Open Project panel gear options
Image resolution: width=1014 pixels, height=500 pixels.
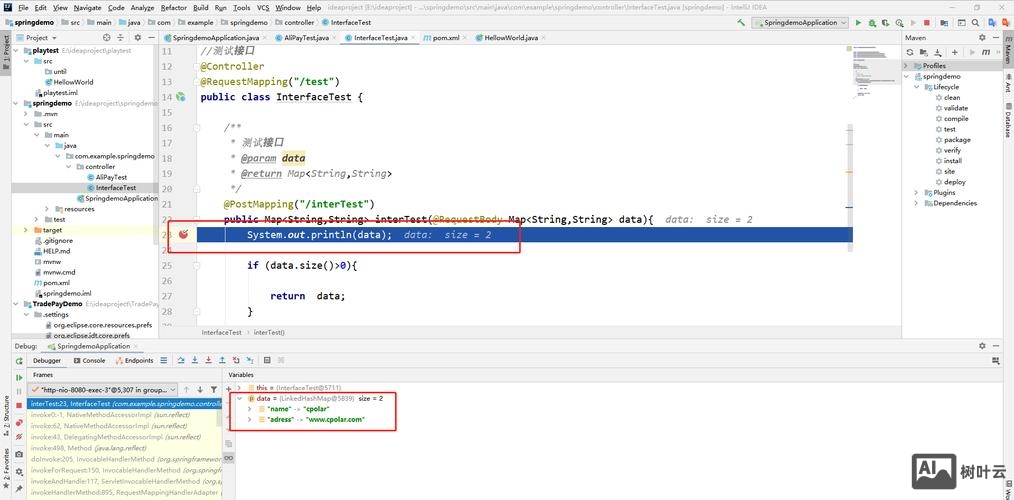[137, 38]
